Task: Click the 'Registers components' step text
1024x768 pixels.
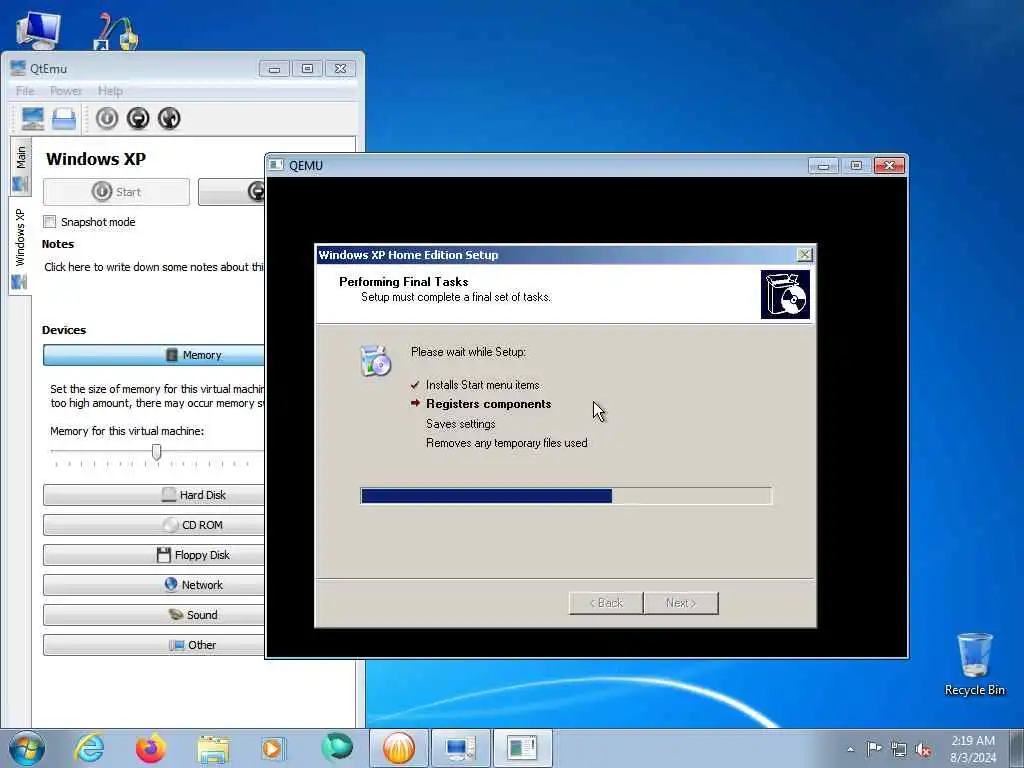Action: [488, 404]
